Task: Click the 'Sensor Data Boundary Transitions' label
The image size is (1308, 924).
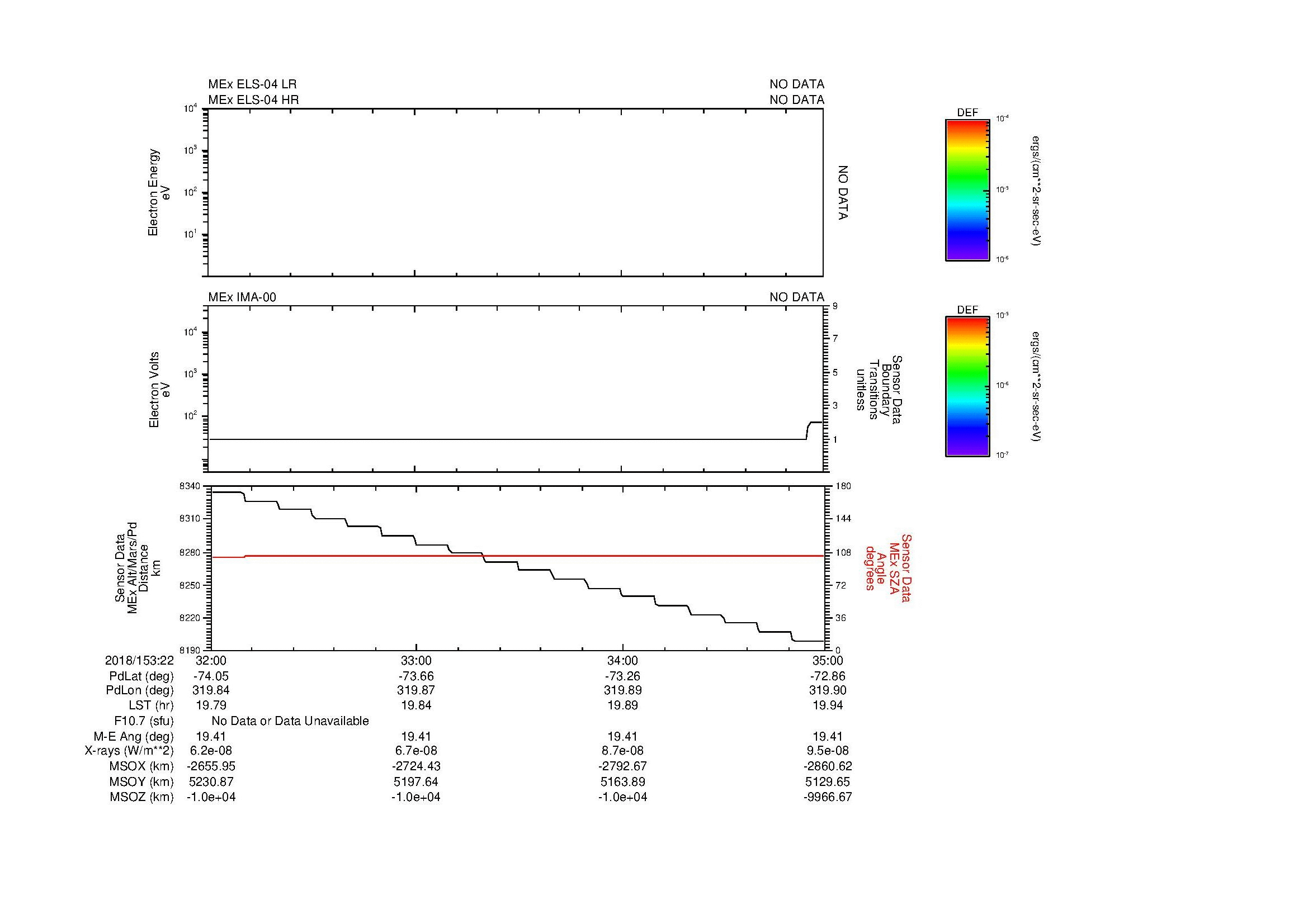Action: [x=880, y=390]
